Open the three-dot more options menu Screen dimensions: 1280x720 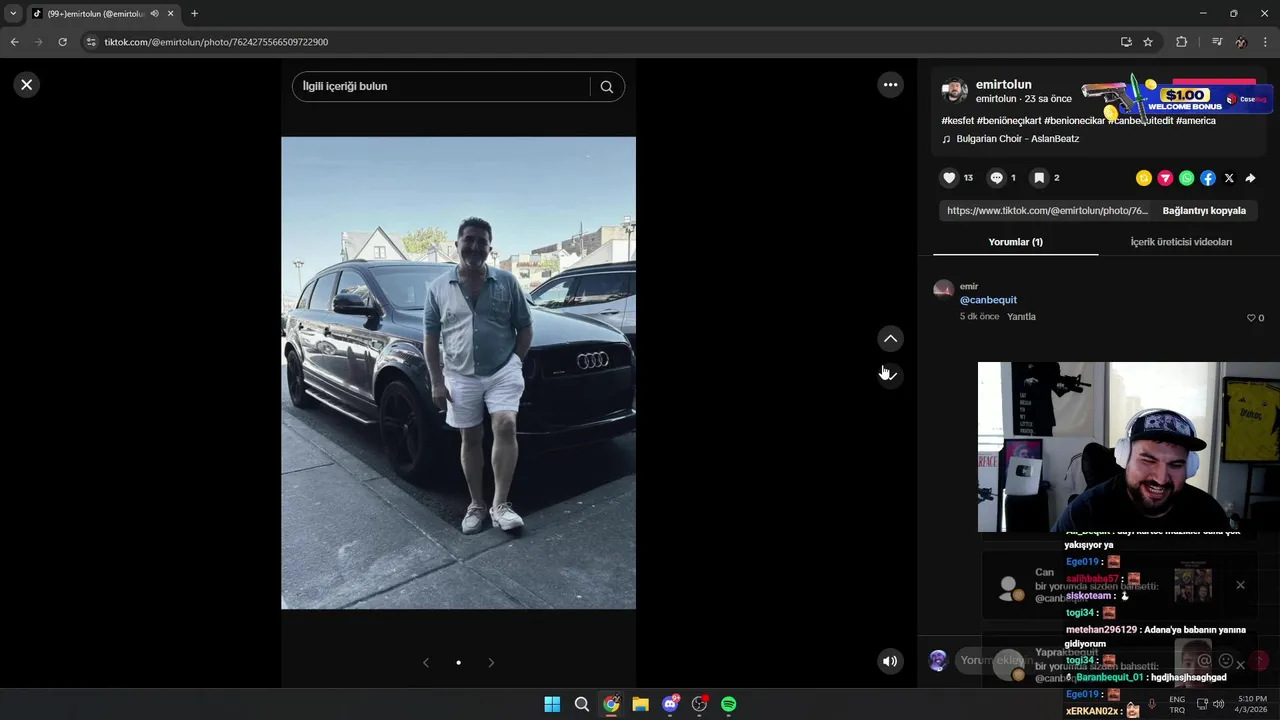click(890, 85)
